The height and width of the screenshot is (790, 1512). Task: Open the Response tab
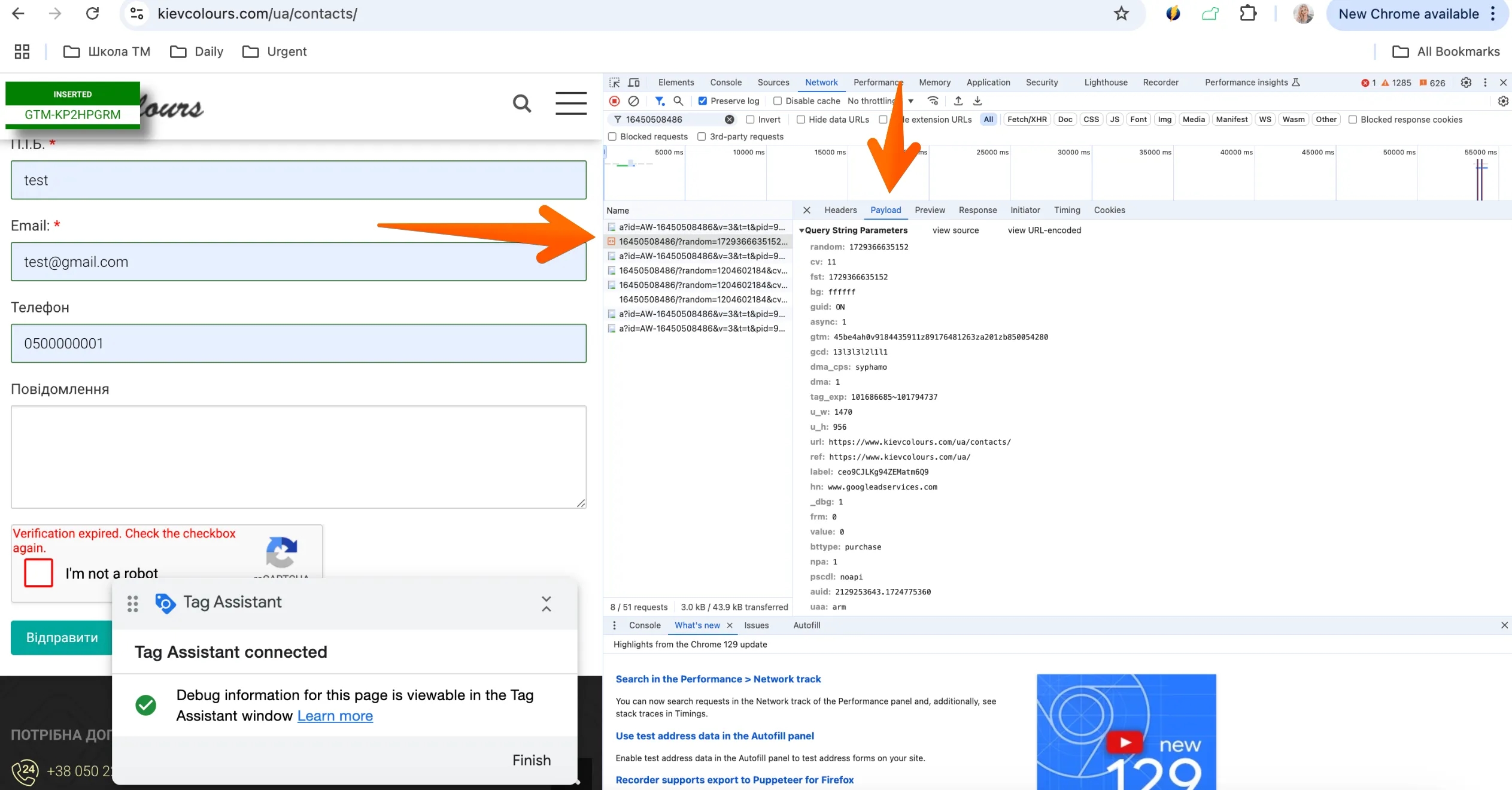977,210
